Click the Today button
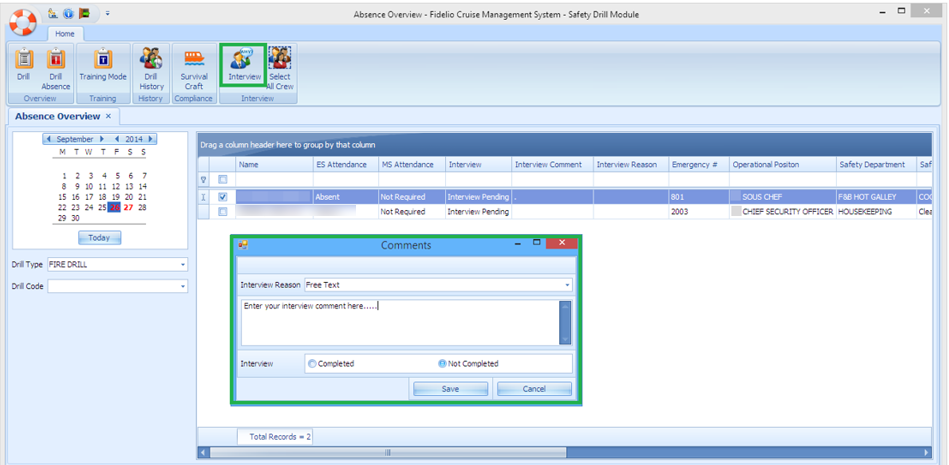Screen dimensions: 949x465 [99, 238]
